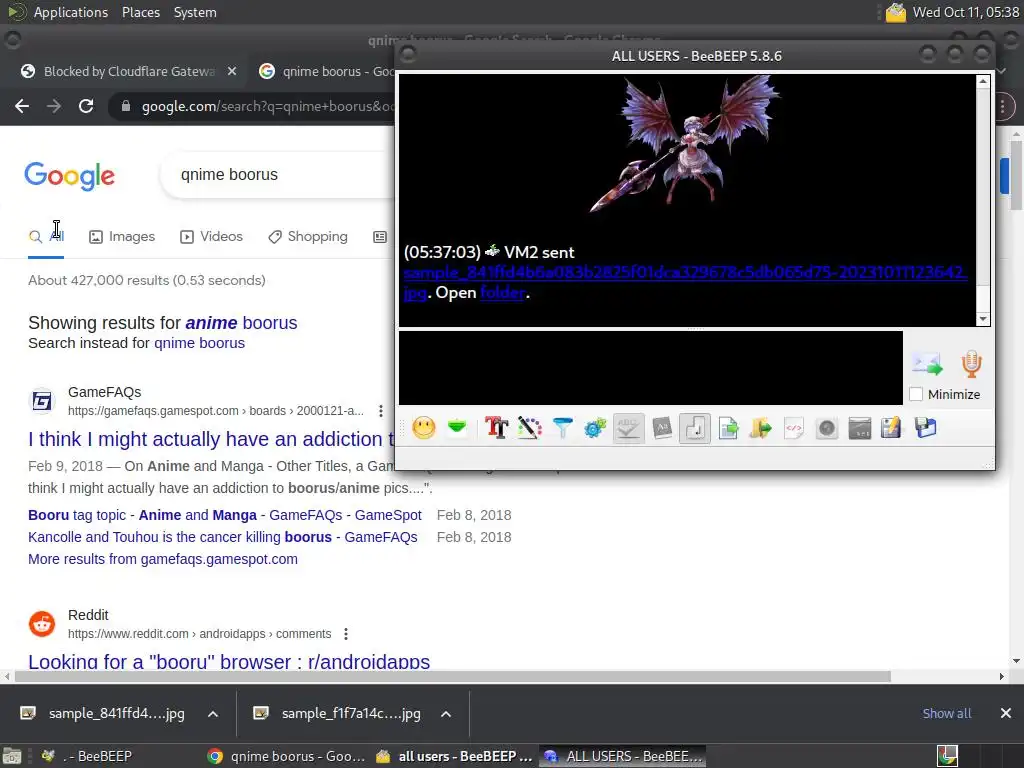This screenshot has width=1024, height=768.
Task: Open the received file's folder link
Action: pyautogui.click(x=502, y=293)
